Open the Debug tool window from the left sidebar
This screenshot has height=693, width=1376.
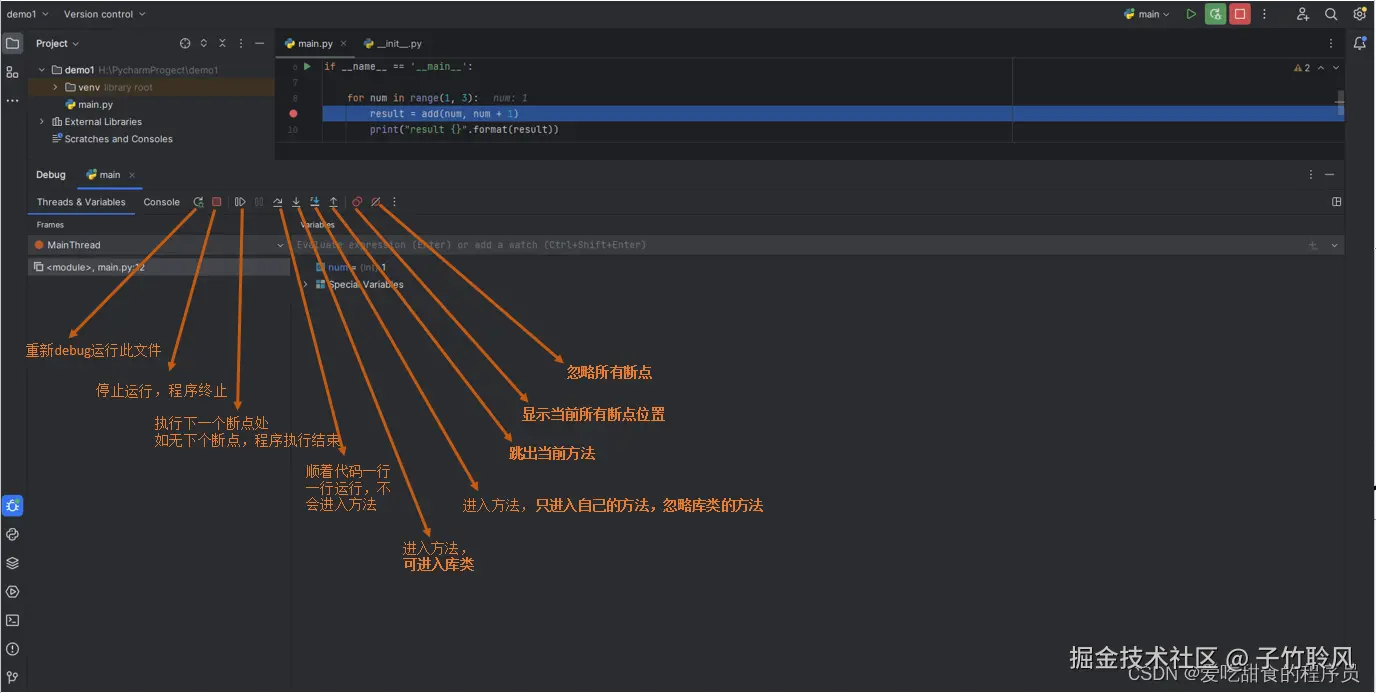coord(13,506)
